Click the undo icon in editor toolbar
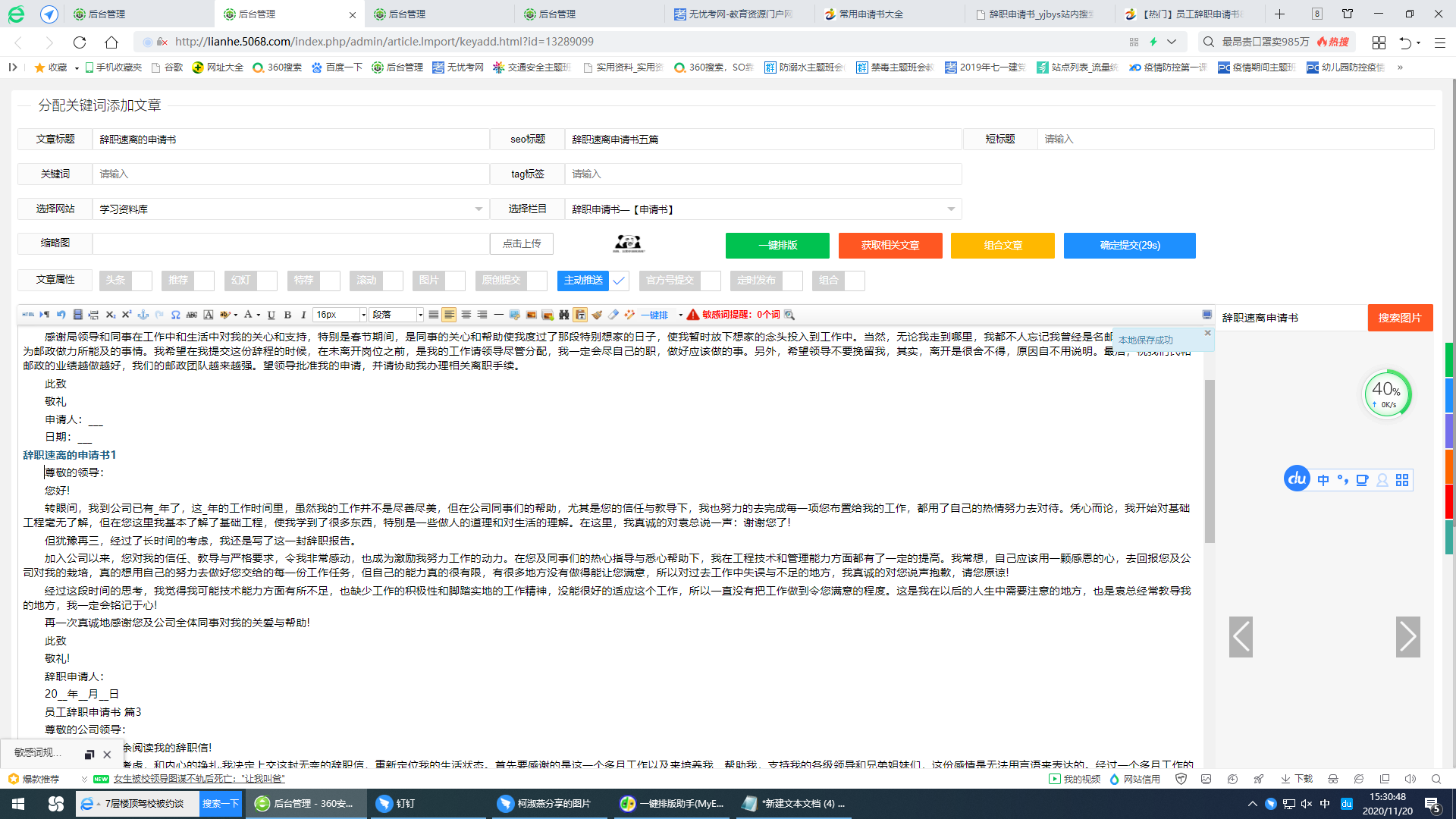Screen dimensions: 1456x819 (x=61, y=315)
